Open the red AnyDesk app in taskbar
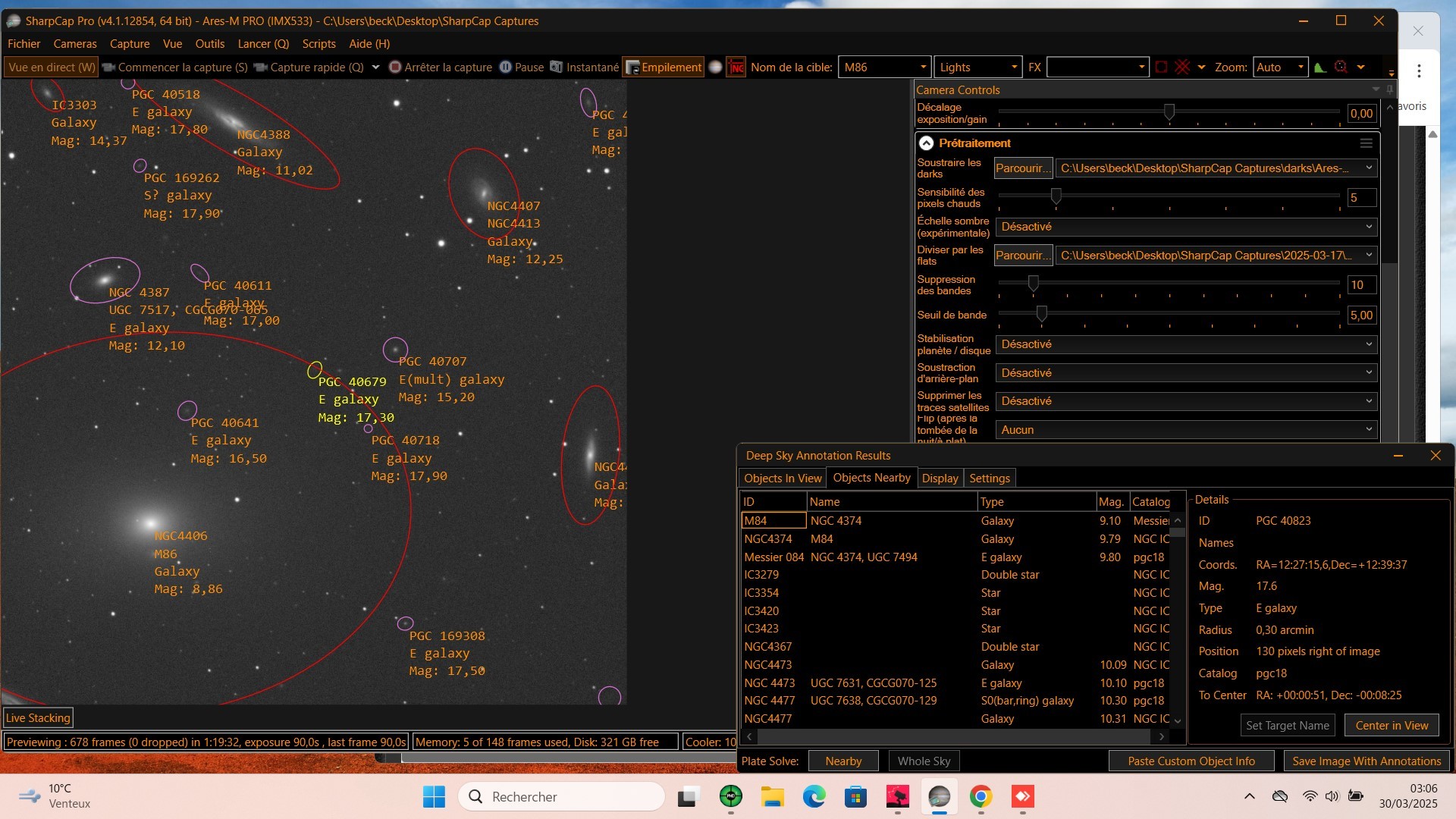Screen dimensions: 1456x819 1023,797
